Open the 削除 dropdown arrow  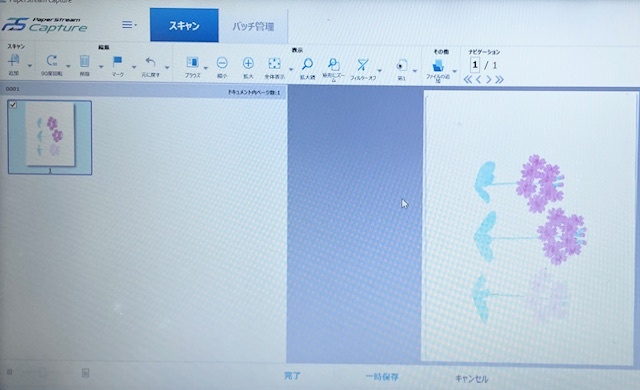(101, 66)
